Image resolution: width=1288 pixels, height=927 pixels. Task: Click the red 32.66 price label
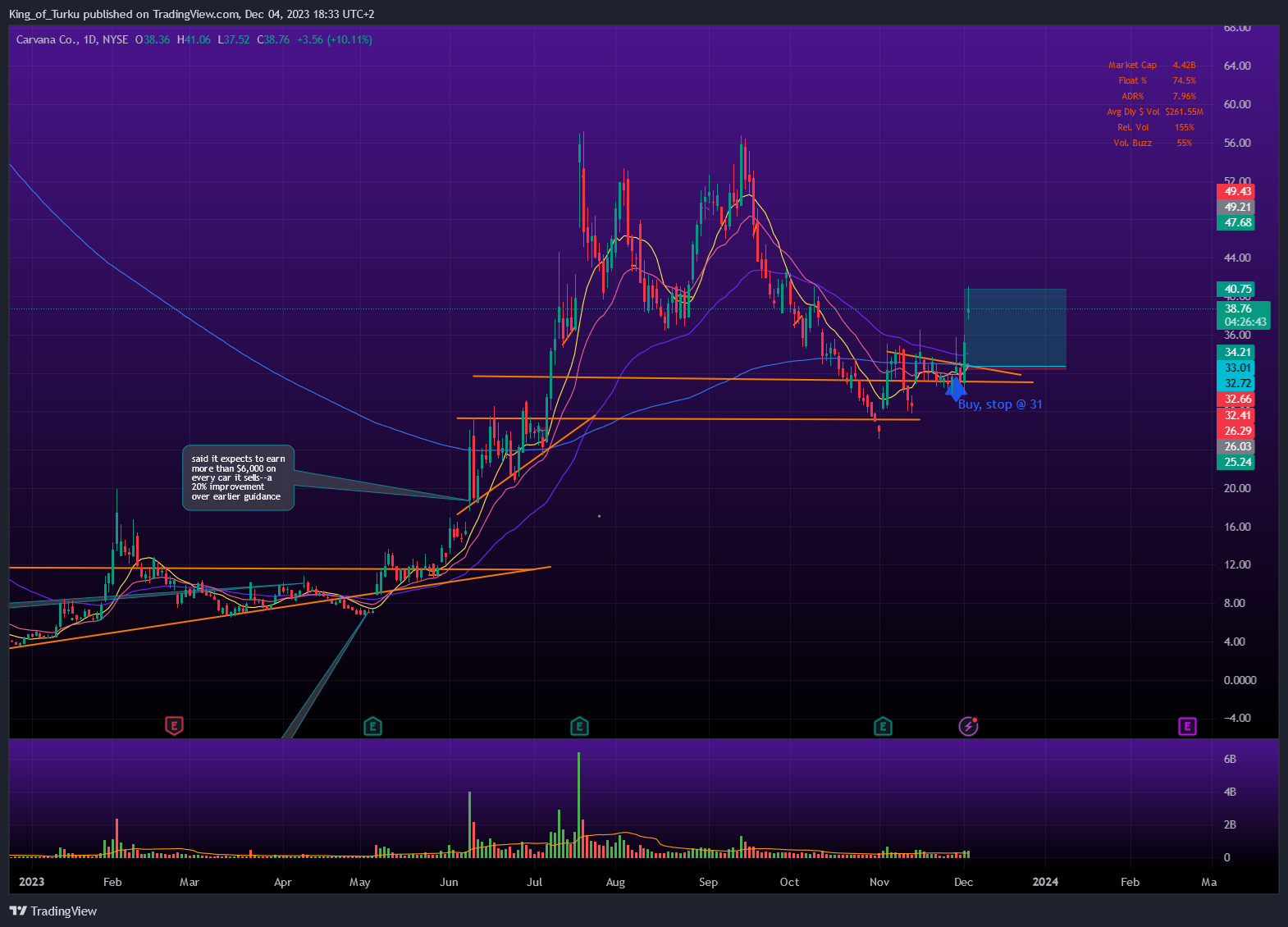[1235, 400]
